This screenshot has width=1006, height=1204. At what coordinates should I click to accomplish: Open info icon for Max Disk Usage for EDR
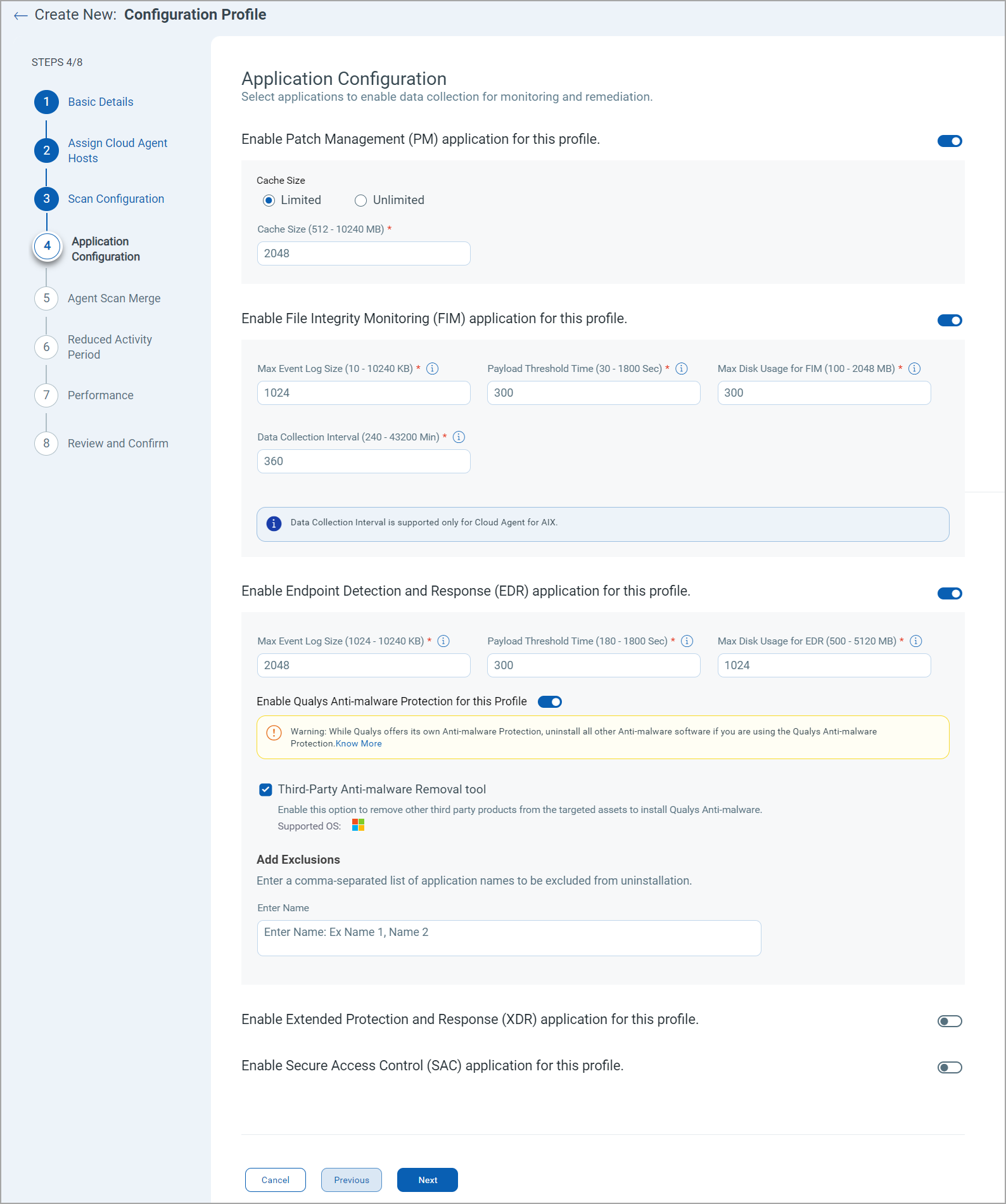(916, 641)
